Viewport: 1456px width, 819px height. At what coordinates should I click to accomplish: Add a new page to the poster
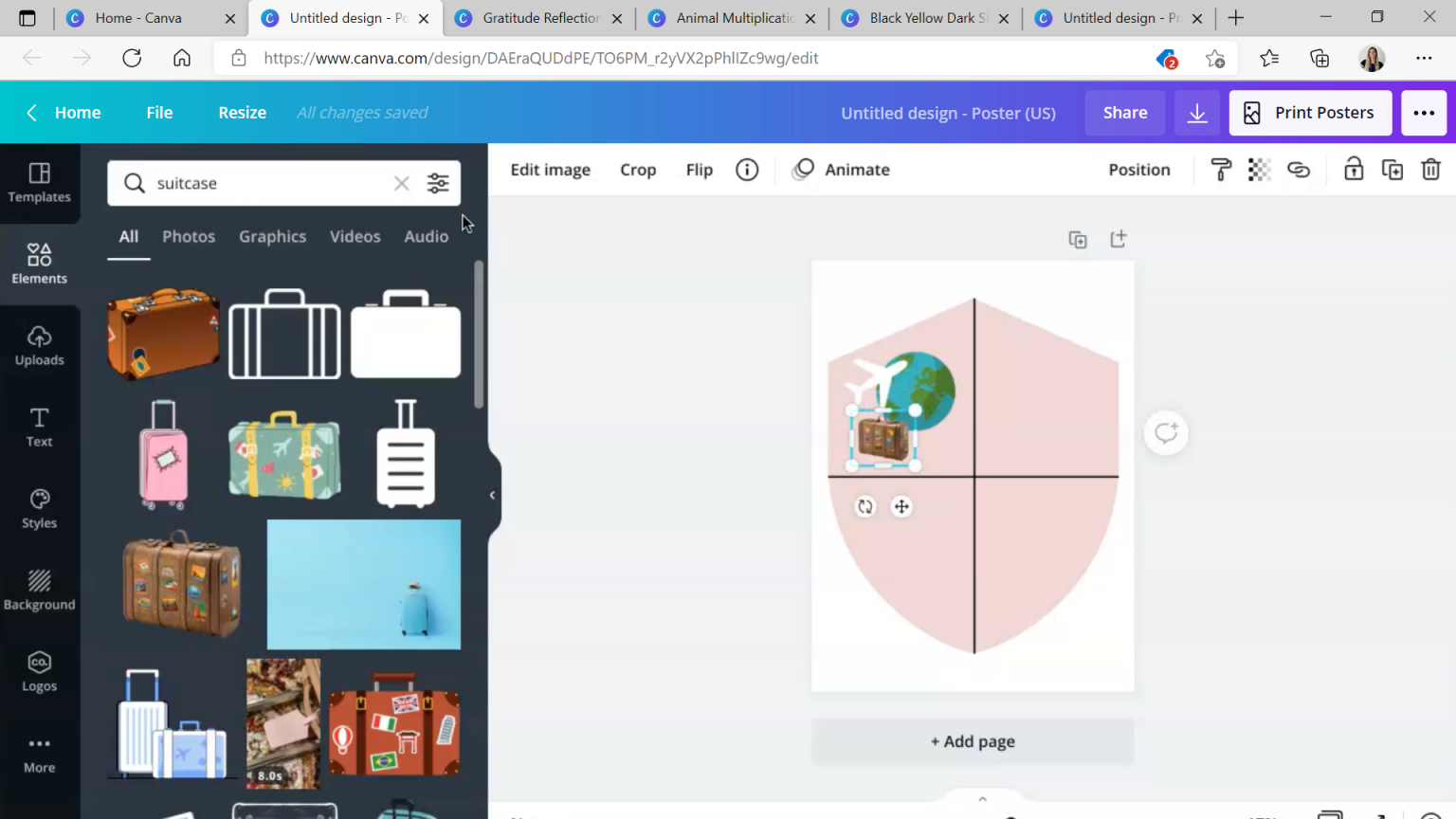click(x=972, y=741)
